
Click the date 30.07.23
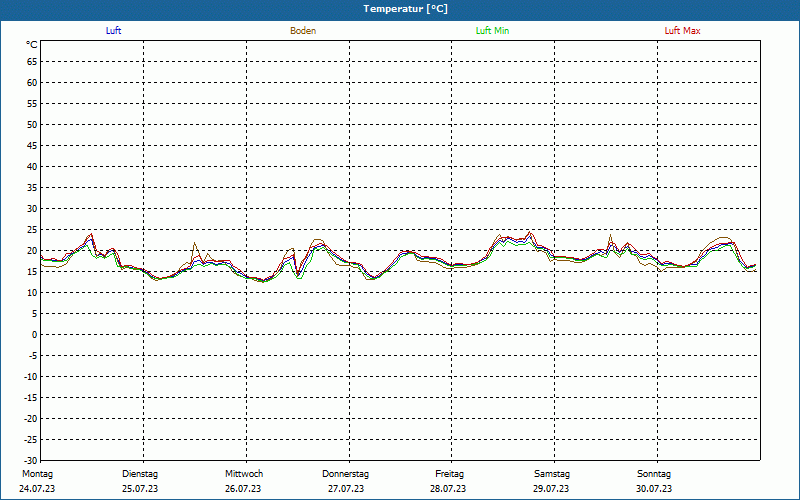point(654,489)
